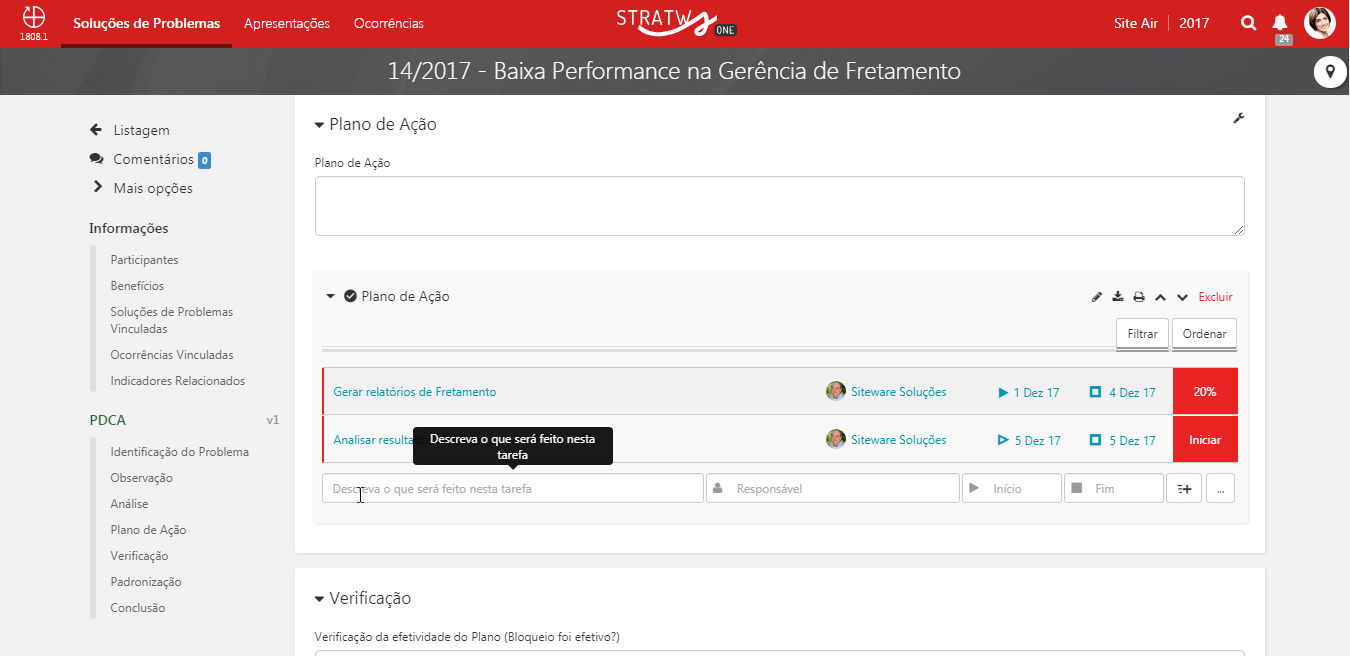Open the Apresentações tab
The height and width of the screenshot is (656, 1350).
click(x=287, y=23)
